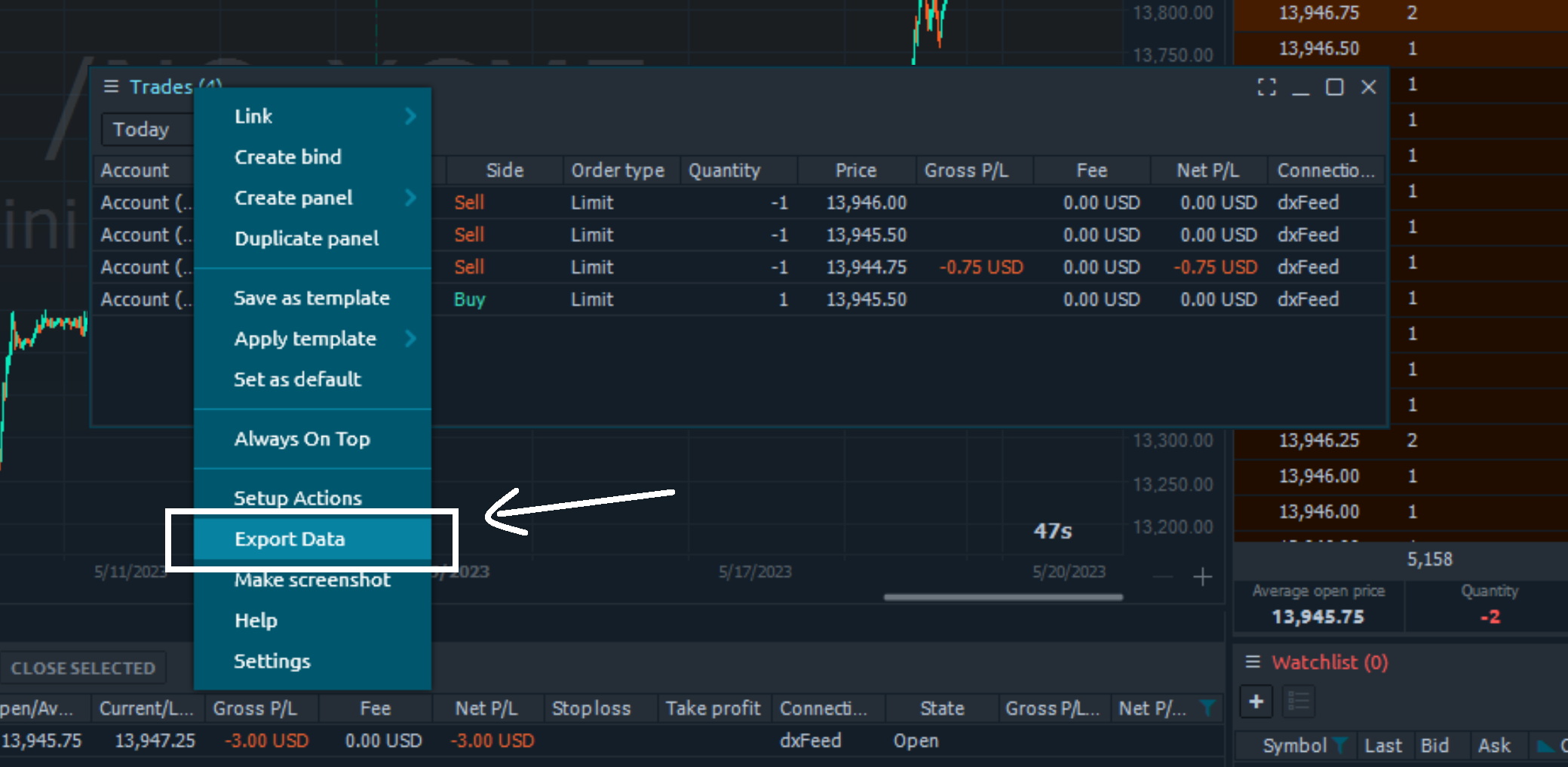Open the Trades panel hamburger menu
The height and width of the screenshot is (767, 1568).
(111, 87)
